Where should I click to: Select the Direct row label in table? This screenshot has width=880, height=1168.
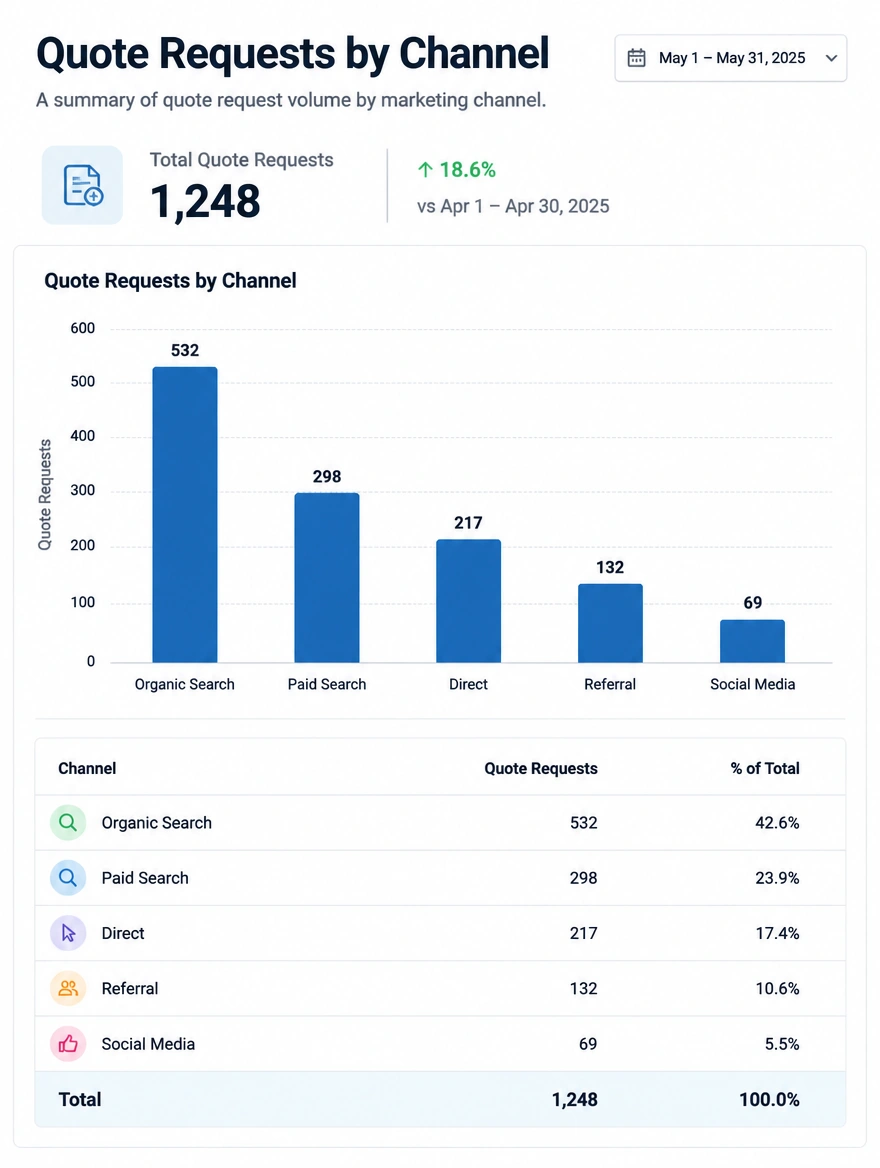(123, 933)
